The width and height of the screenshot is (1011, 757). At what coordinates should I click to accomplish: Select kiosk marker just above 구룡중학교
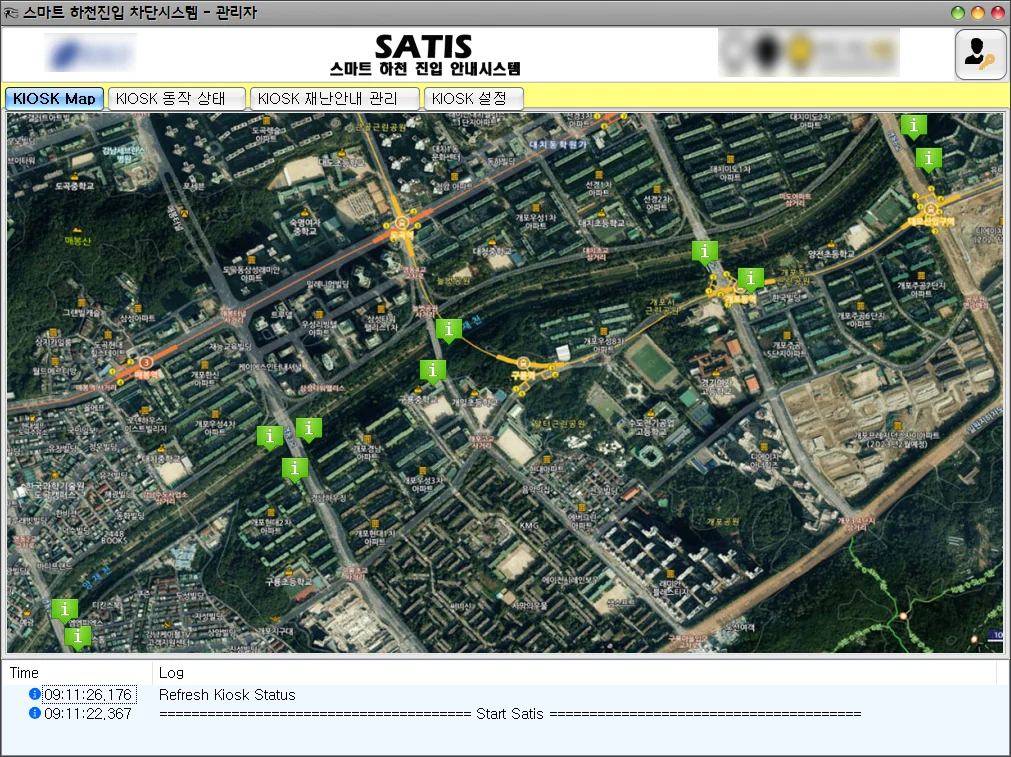coord(432,371)
